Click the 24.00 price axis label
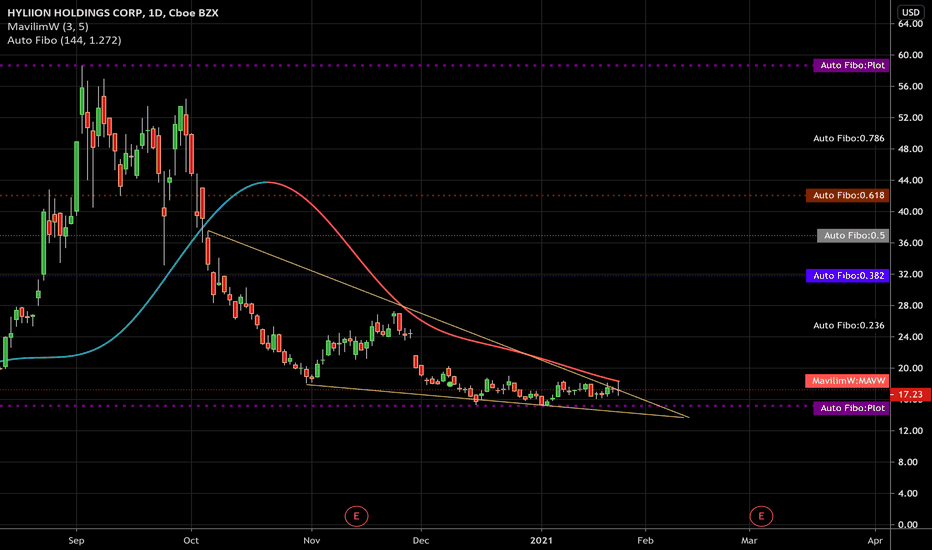This screenshot has height=550, width=932. click(911, 337)
